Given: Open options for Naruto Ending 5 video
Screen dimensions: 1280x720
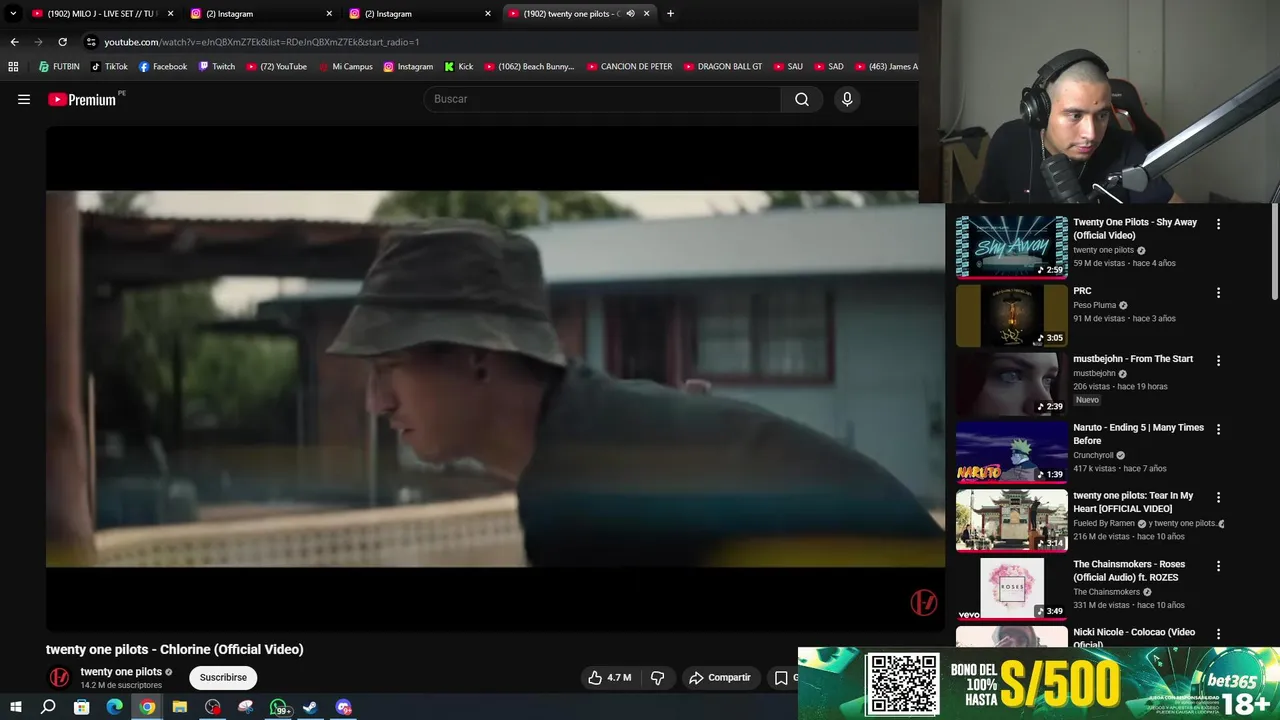Looking at the screenshot, I should coord(1218,429).
